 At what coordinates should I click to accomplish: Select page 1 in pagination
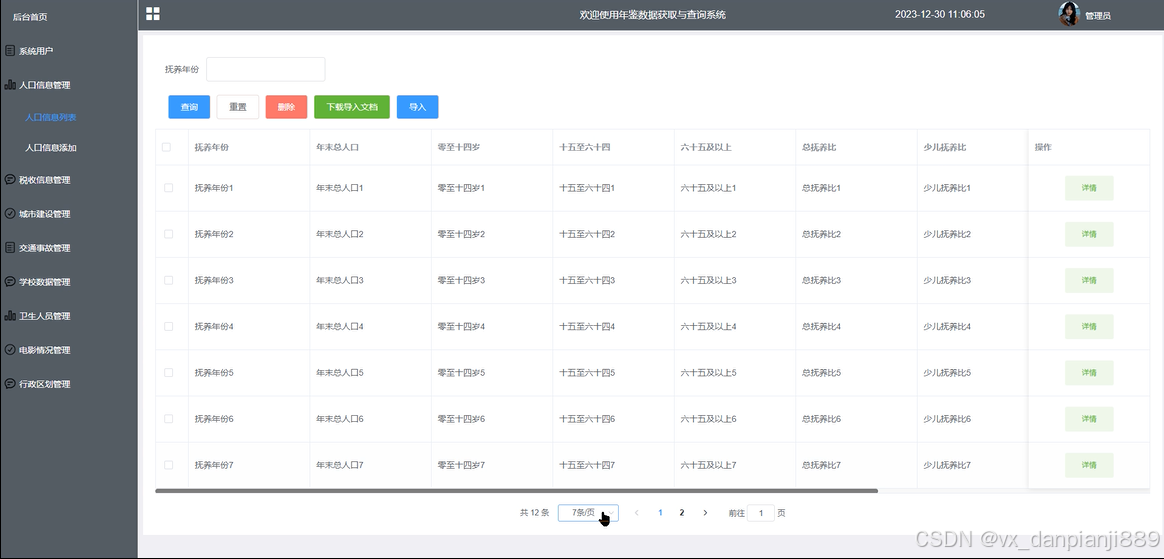point(660,512)
